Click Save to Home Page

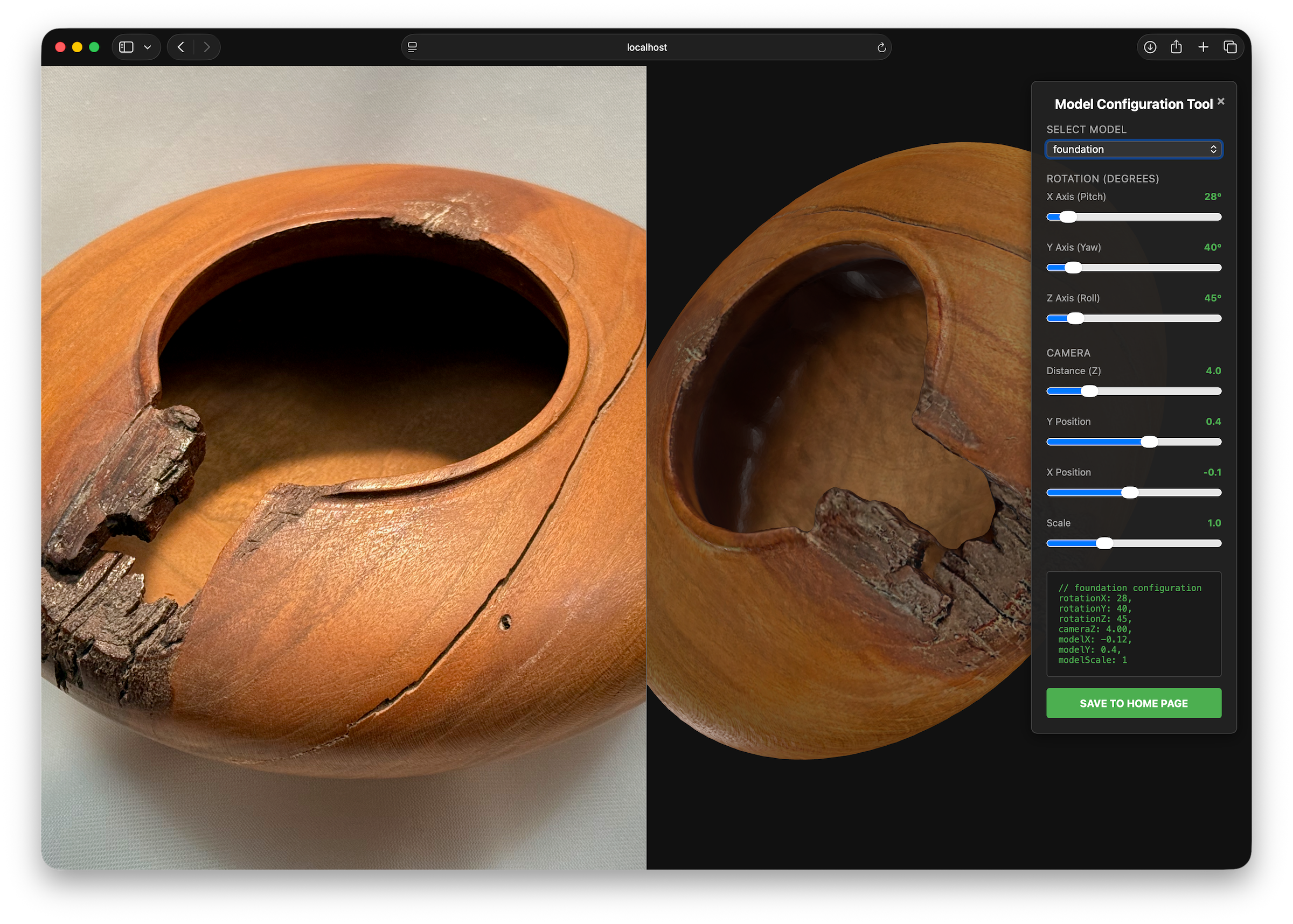(1133, 703)
